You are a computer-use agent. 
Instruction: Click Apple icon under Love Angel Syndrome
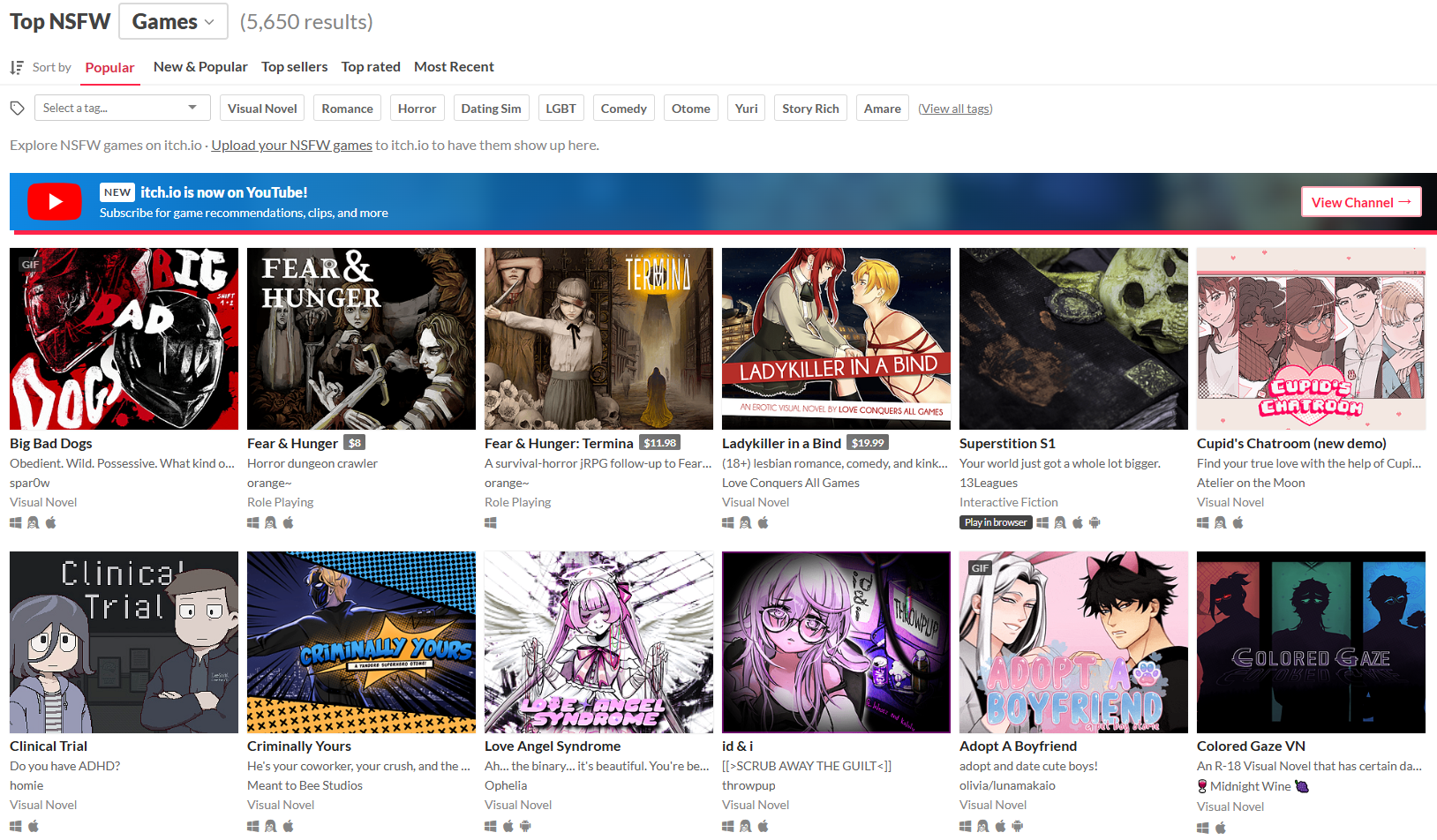508,826
